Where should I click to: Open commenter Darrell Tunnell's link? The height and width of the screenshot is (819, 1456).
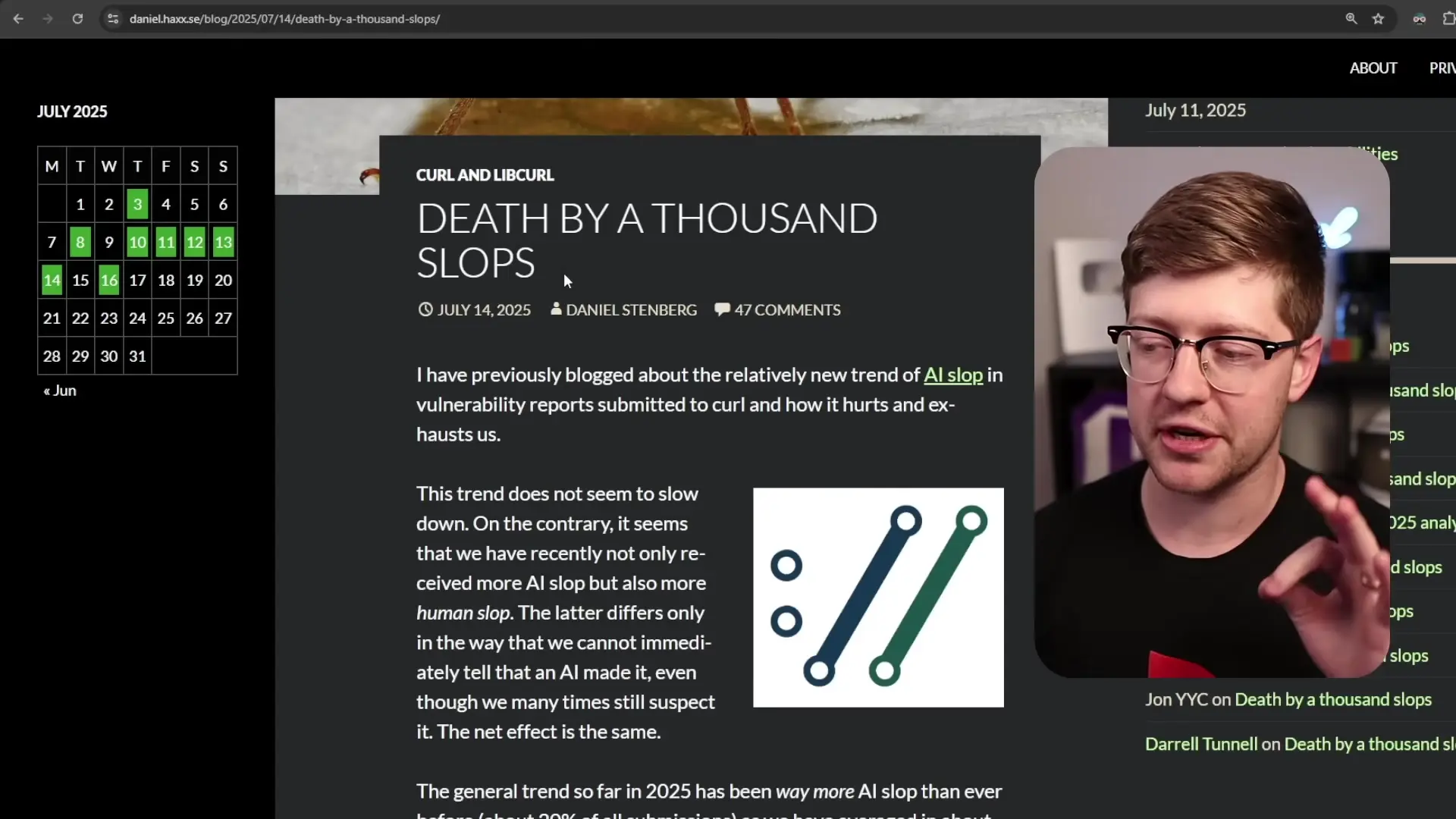(1201, 745)
